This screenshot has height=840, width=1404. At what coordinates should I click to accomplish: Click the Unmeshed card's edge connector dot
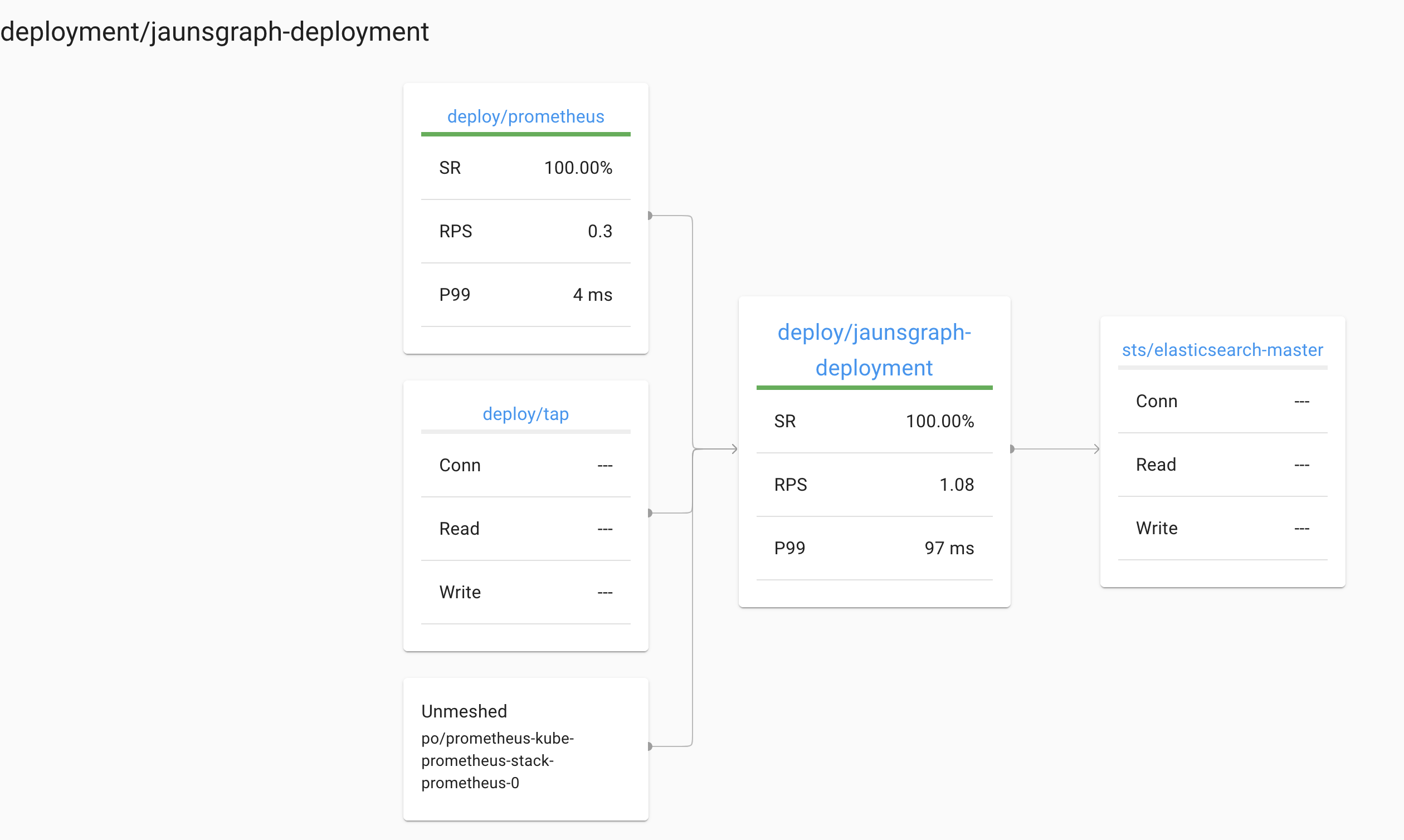point(650,746)
